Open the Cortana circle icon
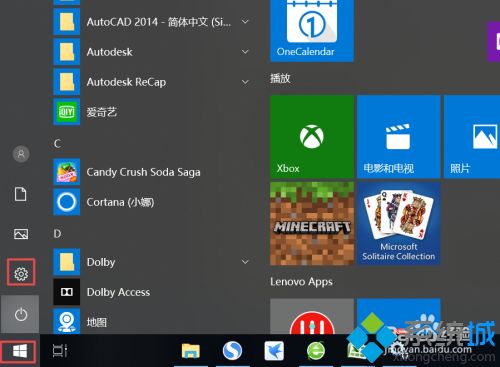Image resolution: width=500 pixels, height=367 pixels. click(x=67, y=202)
